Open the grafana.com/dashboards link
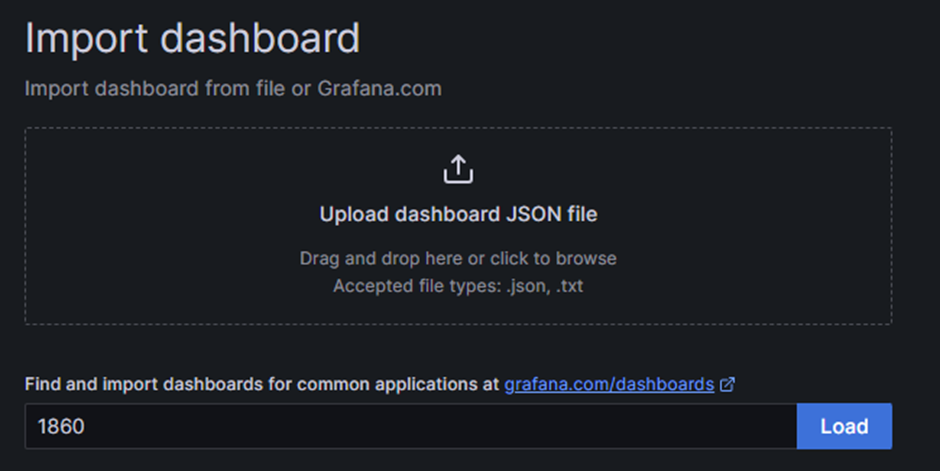This screenshot has height=471, width=940. click(609, 384)
